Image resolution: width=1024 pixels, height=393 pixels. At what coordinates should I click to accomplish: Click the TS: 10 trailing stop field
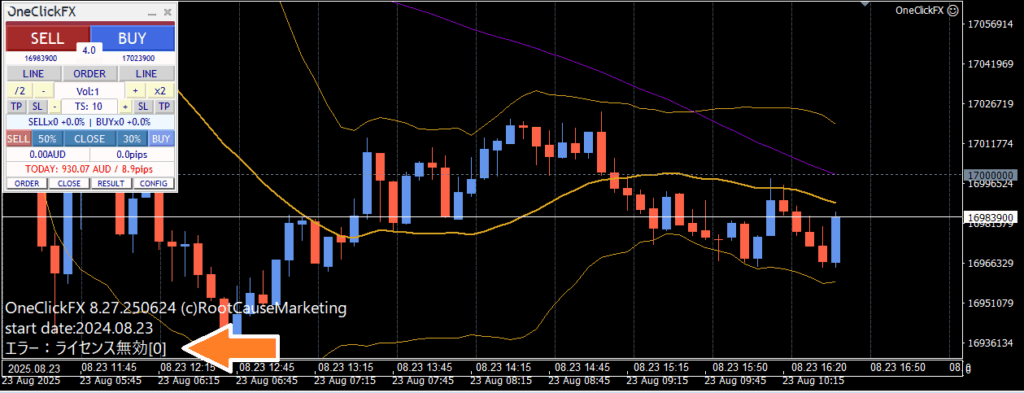click(x=89, y=106)
